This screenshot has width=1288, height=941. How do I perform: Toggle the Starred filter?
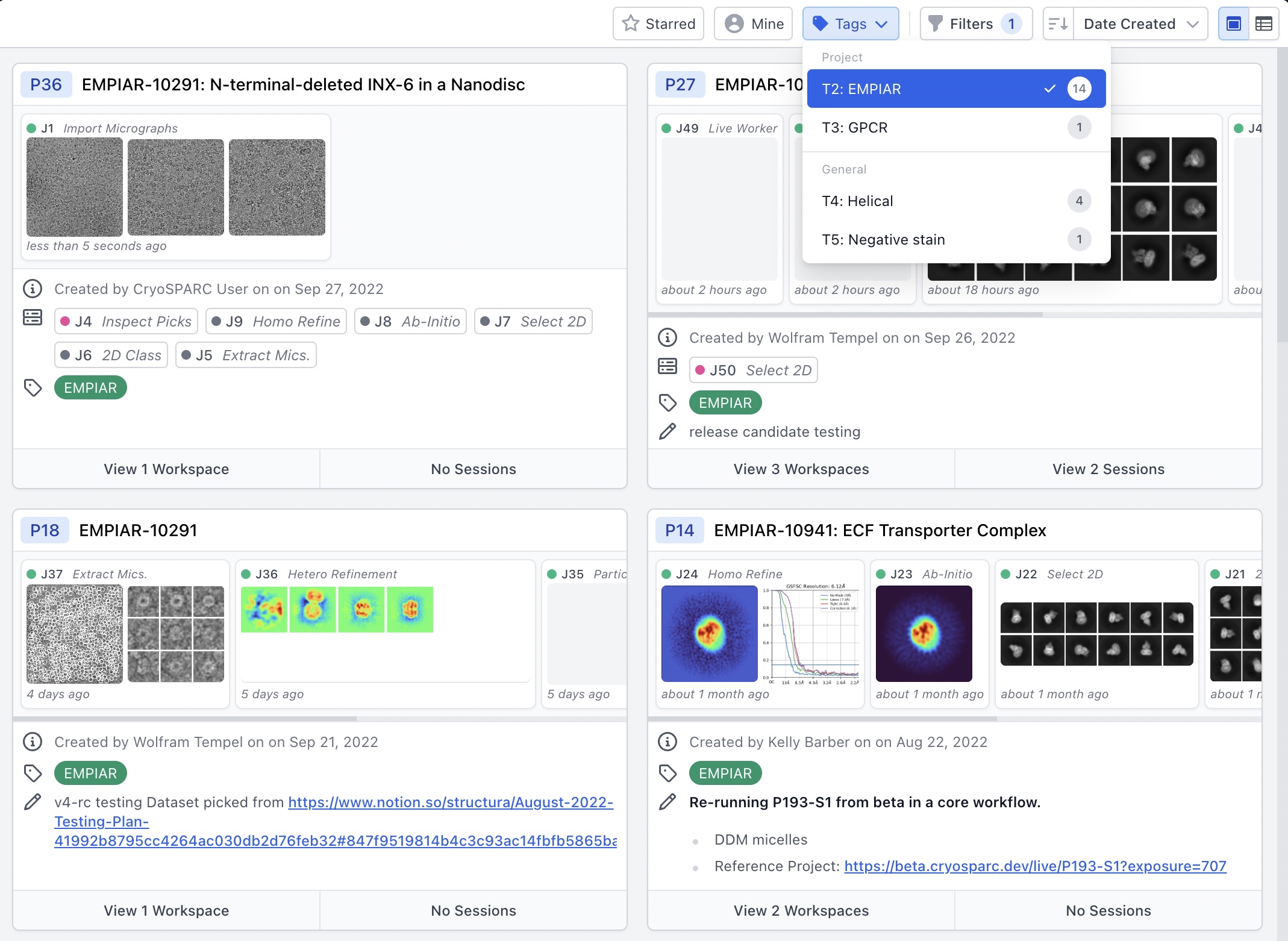[658, 24]
